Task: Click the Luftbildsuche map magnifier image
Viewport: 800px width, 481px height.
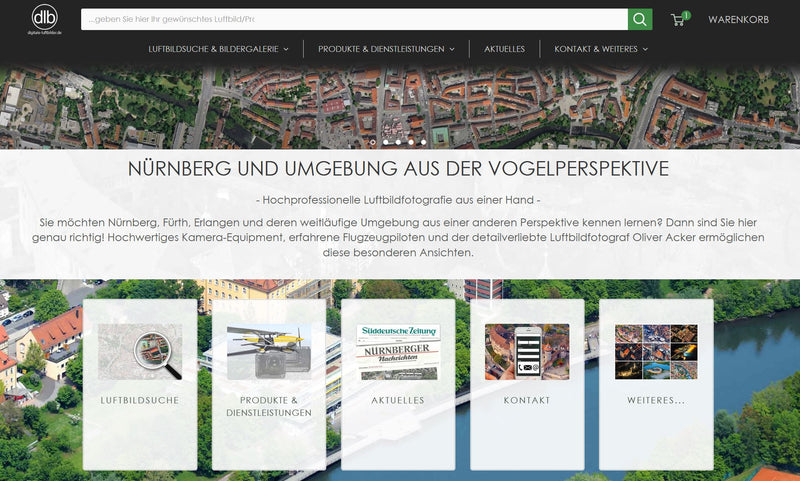Action: 140,351
